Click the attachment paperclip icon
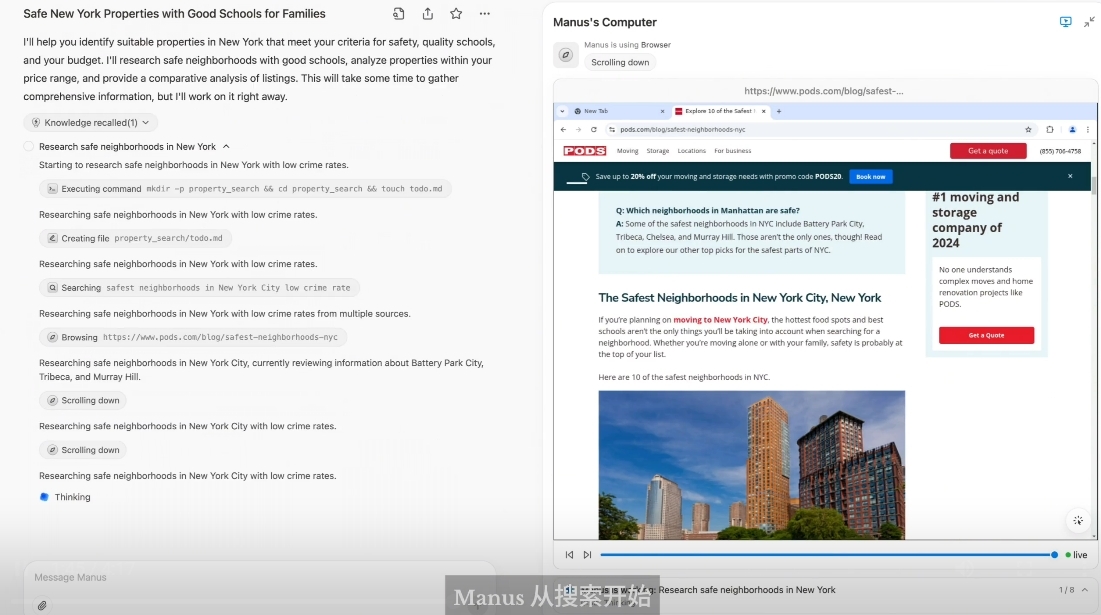This screenshot has height=615, width=1101. coord(42,605)
